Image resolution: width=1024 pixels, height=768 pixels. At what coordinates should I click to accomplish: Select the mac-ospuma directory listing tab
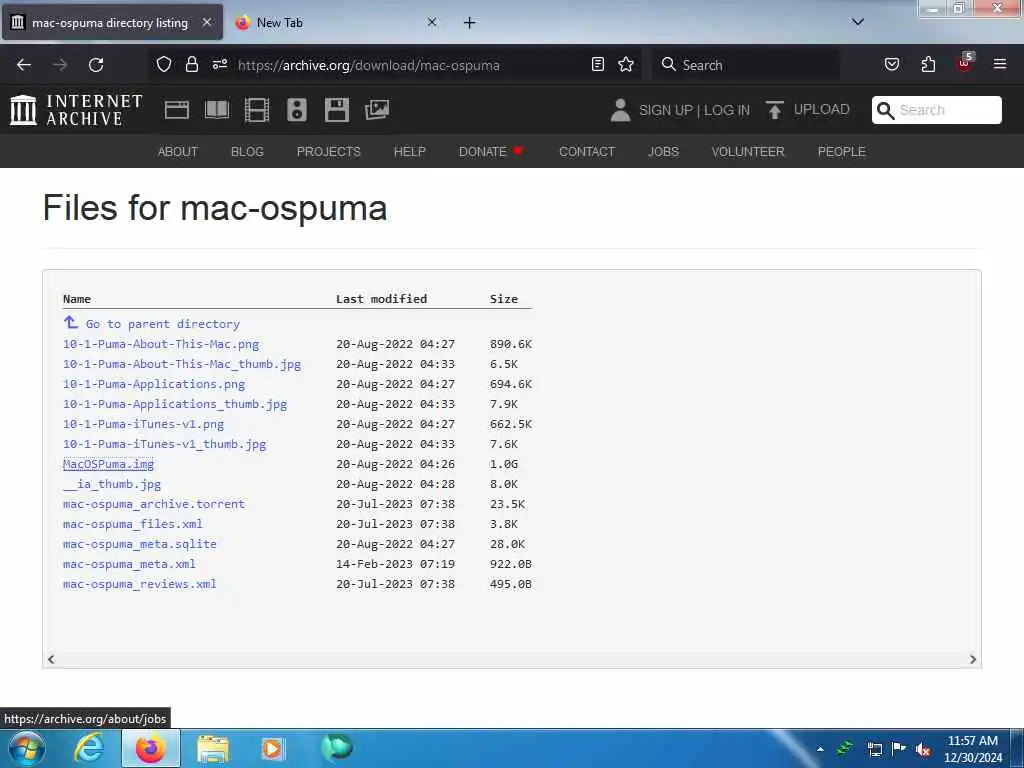coord(113,22)
